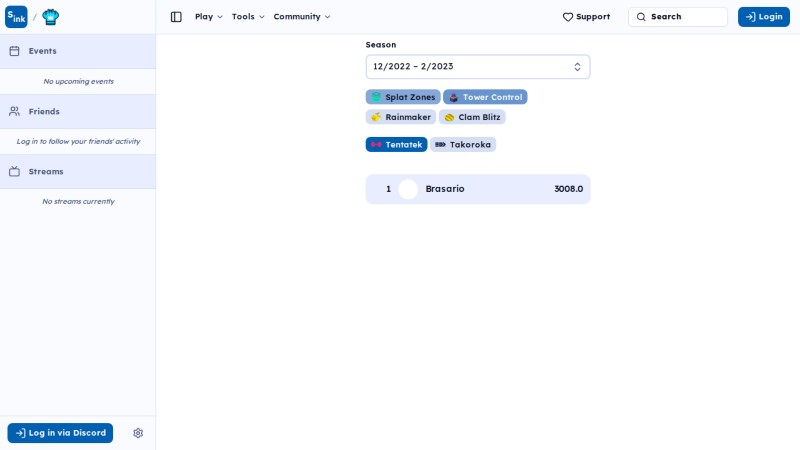Select the Rainmaker mode icon
800x450 pixels.
point(376,117)
